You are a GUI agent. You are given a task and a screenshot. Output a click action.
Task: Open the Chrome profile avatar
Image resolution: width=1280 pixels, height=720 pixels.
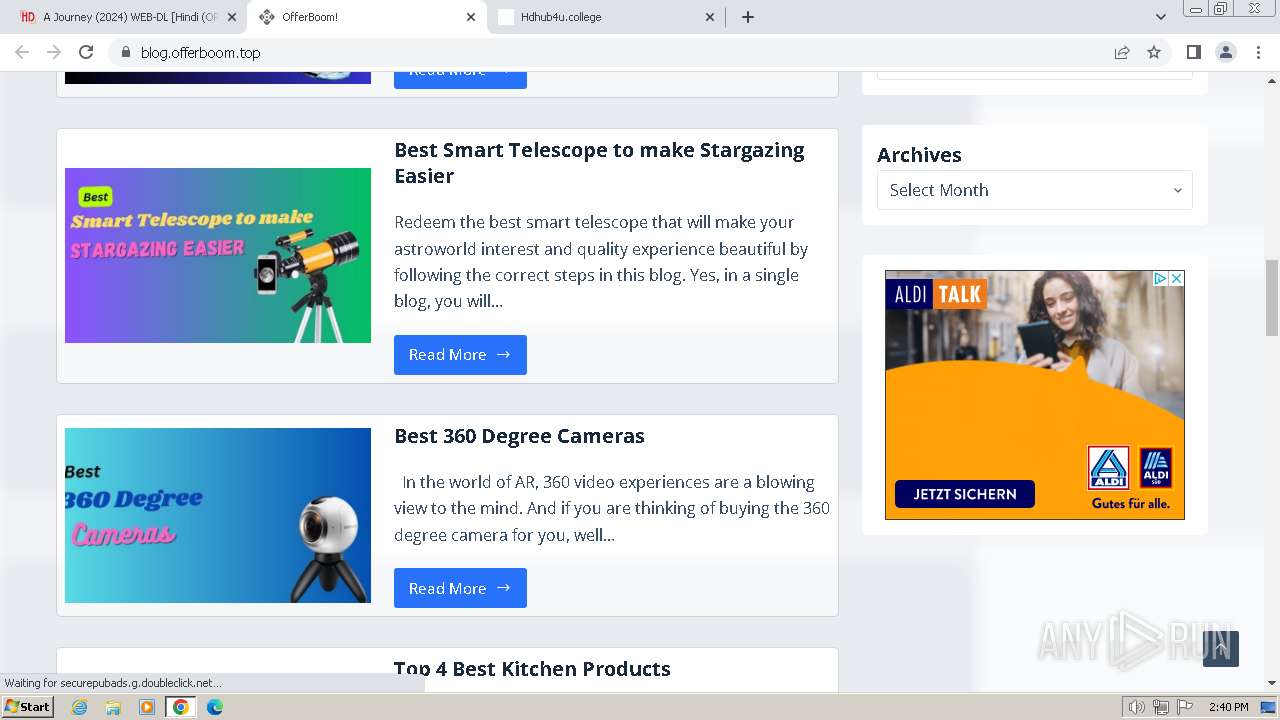1226,52
